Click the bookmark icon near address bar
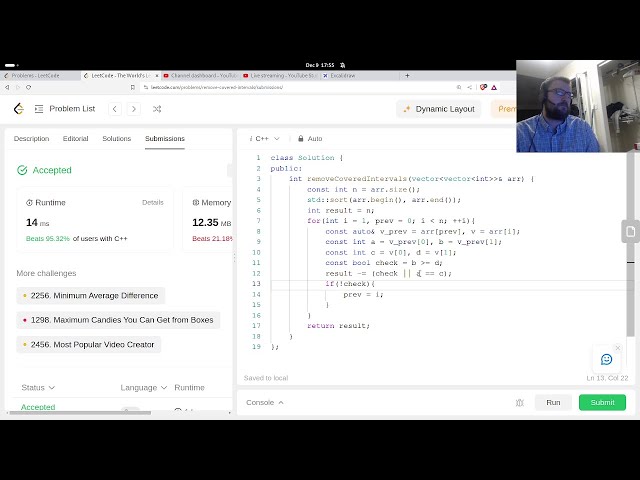Screen dimensions: 640x480 133,87
